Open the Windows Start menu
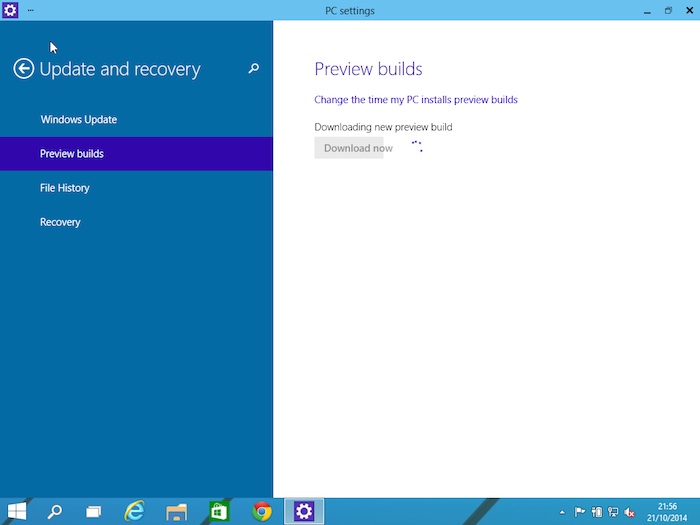Screen dimensions: 700x525 point(17,511)
